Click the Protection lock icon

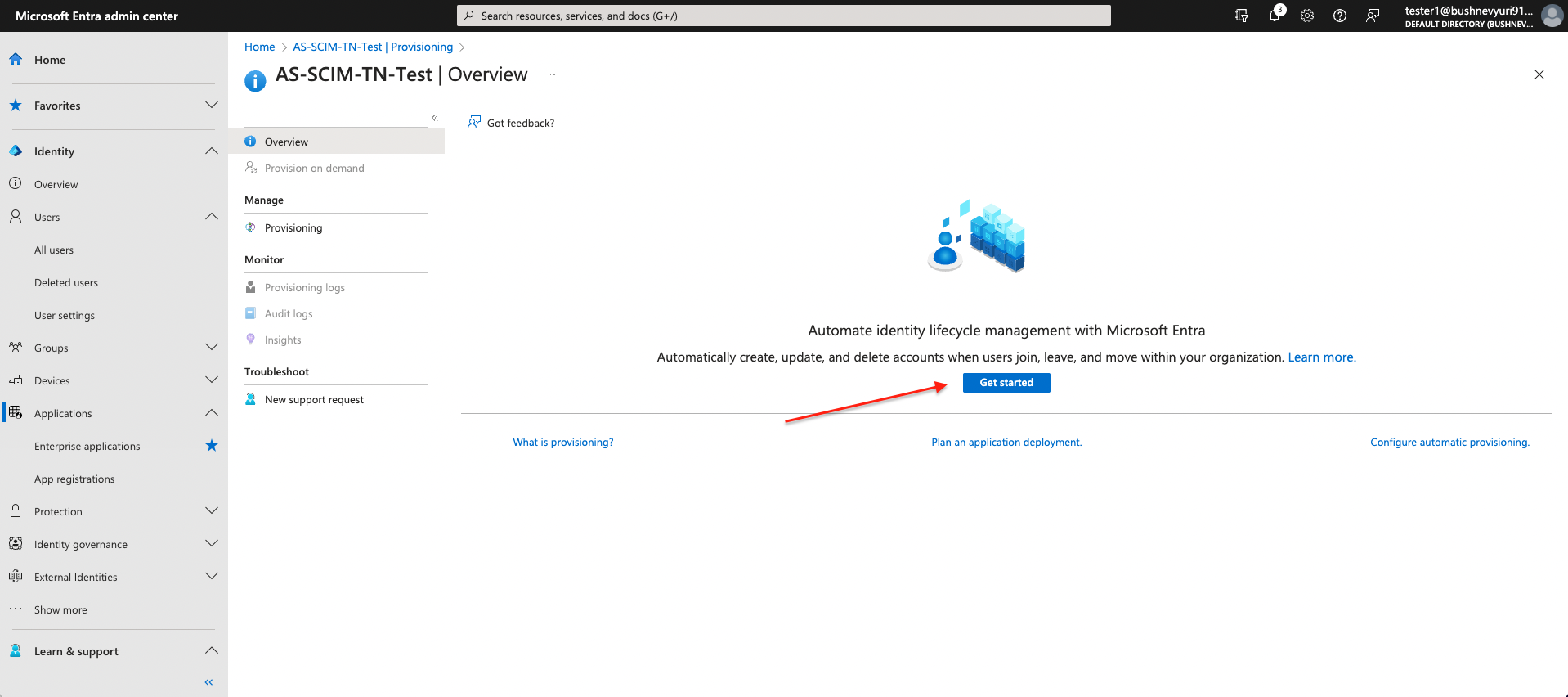(x=16, y=510)
